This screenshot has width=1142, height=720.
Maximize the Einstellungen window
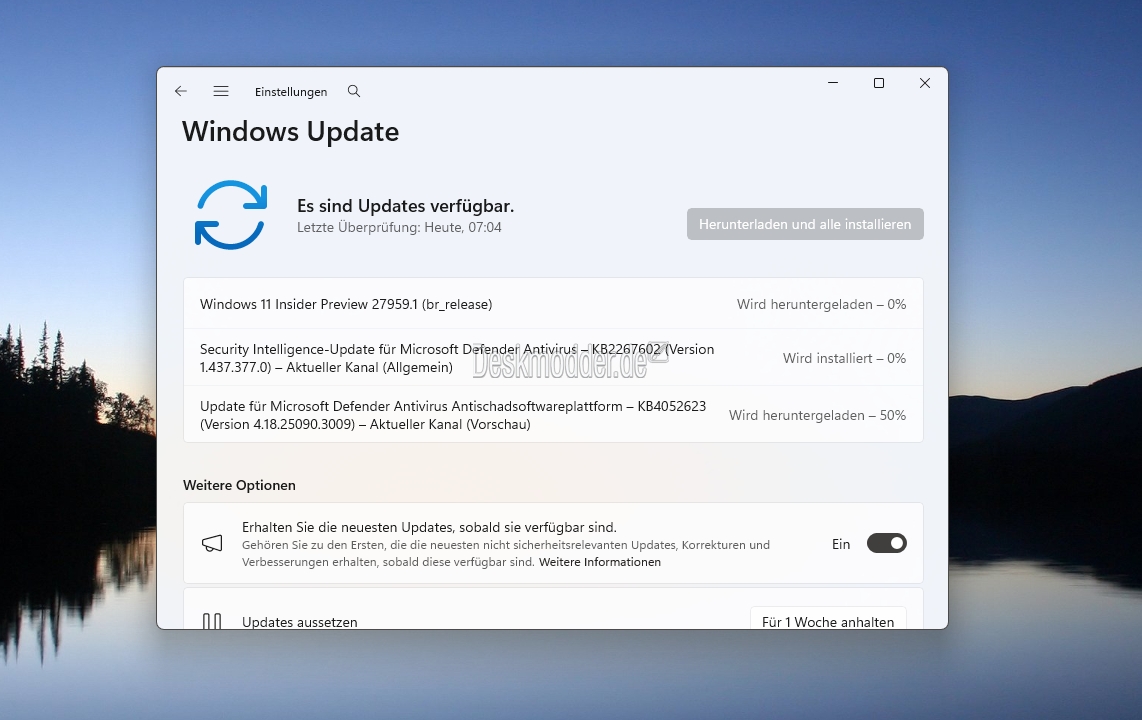point(879,83)
